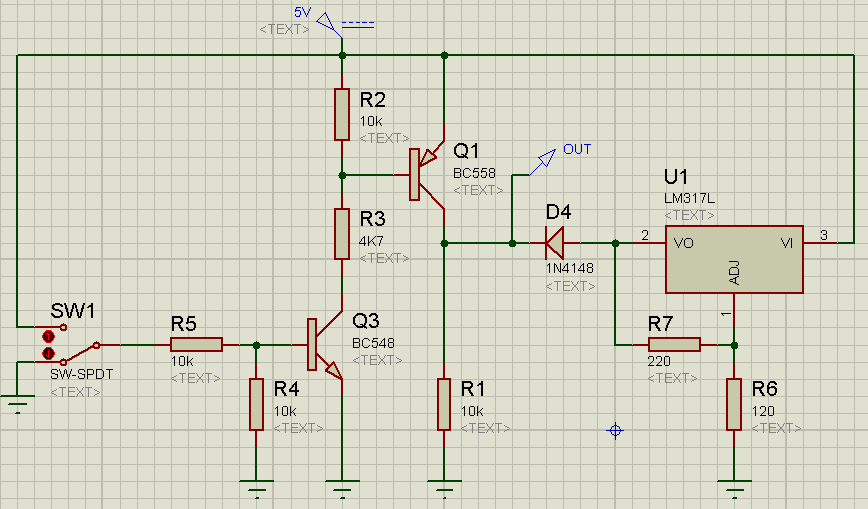
Task: Click the <TEXT> placeholder under LM317L
Action: click(x=689, y=215)
